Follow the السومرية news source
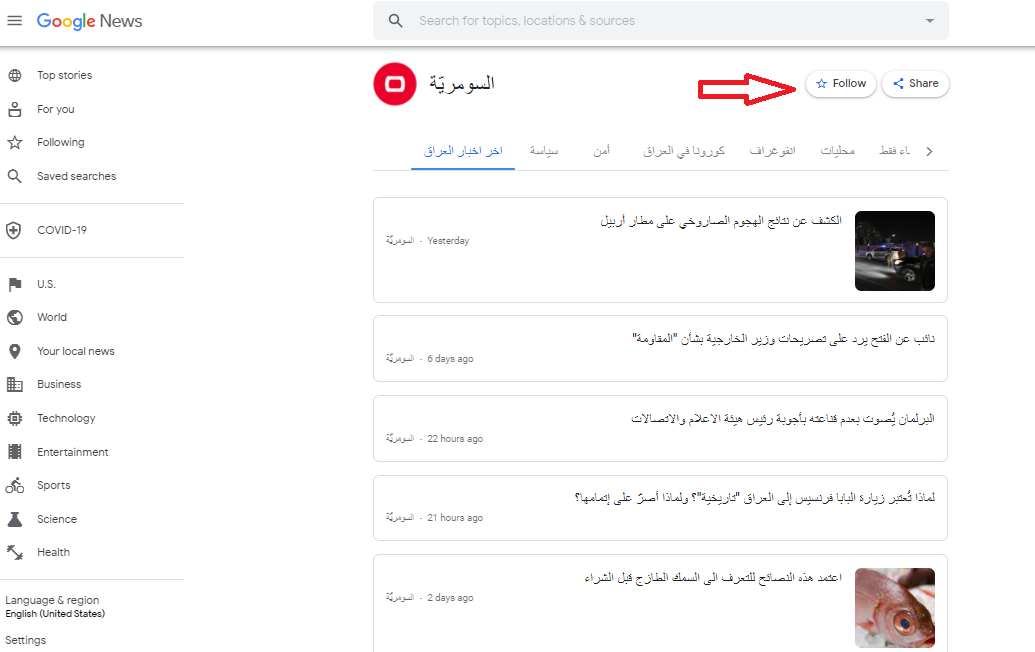Screen dimensions: 1035x652 840,84
